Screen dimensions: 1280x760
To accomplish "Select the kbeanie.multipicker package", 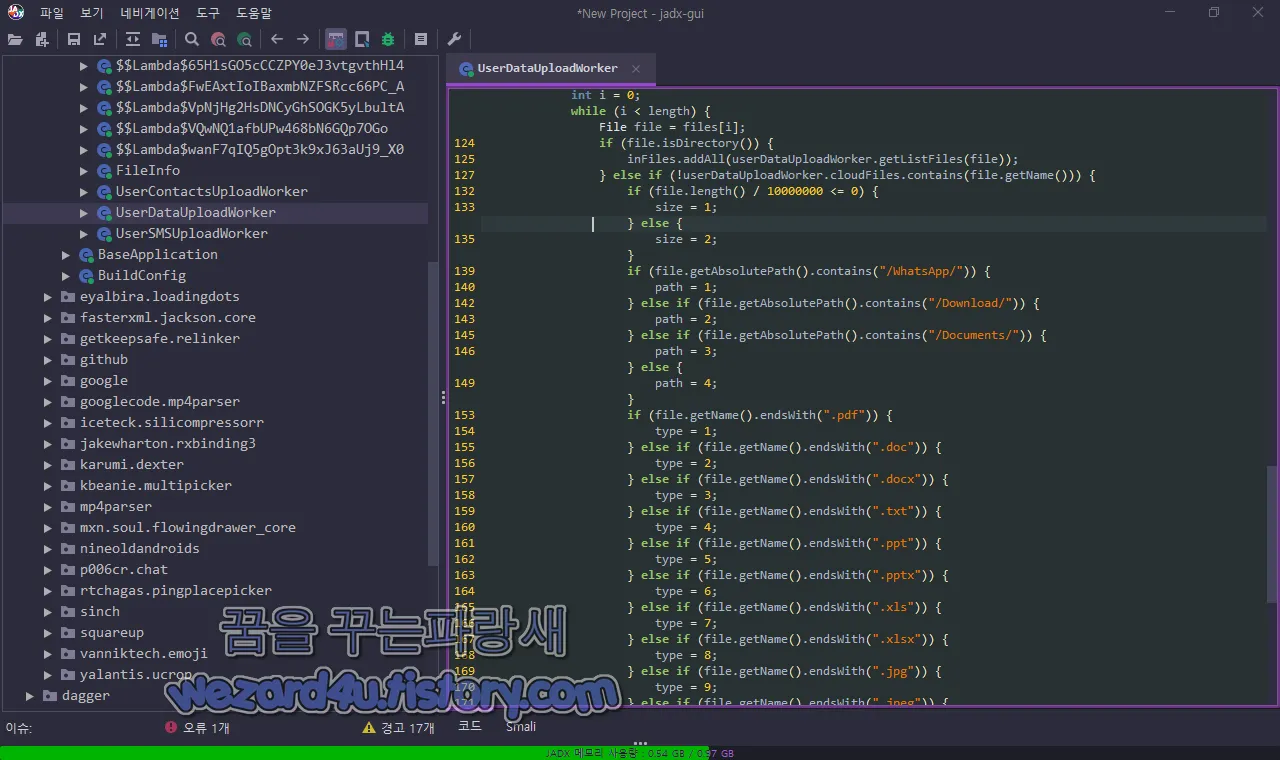I will click(156, 485).
